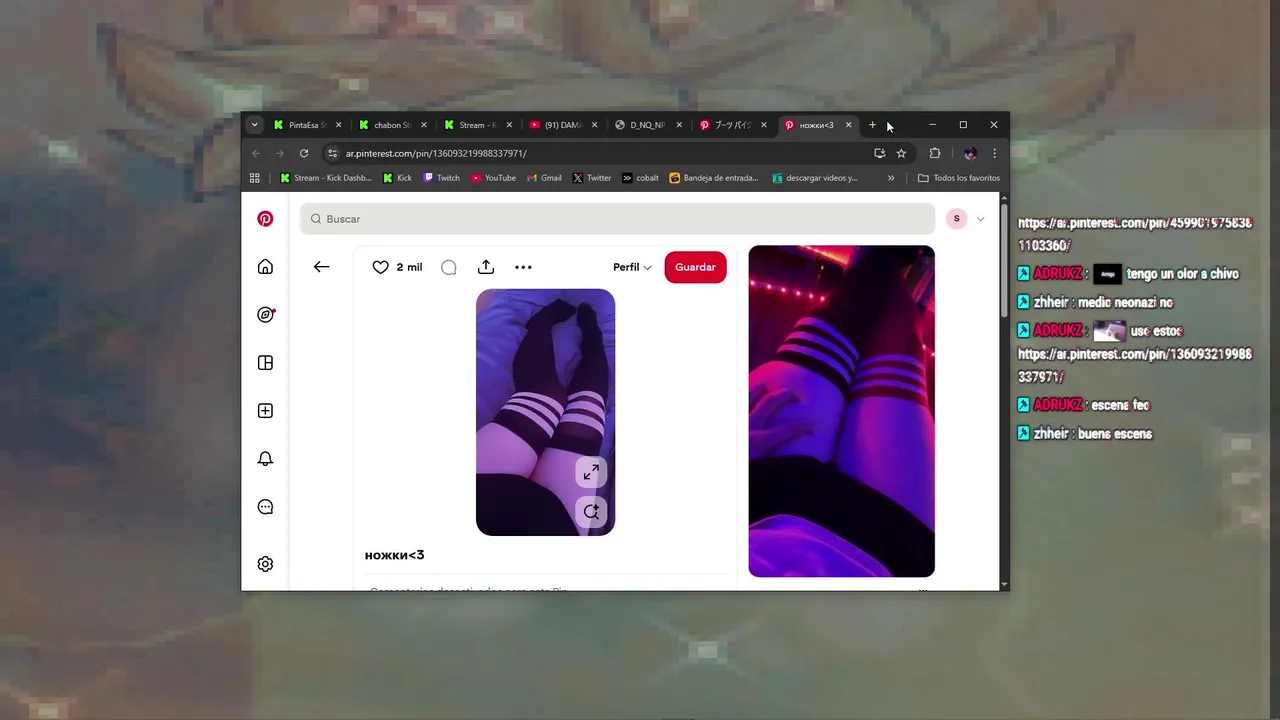Screen dimensions: 1280x720
Task: Click chat message 'escena feo'
Action: [1120, 405]
